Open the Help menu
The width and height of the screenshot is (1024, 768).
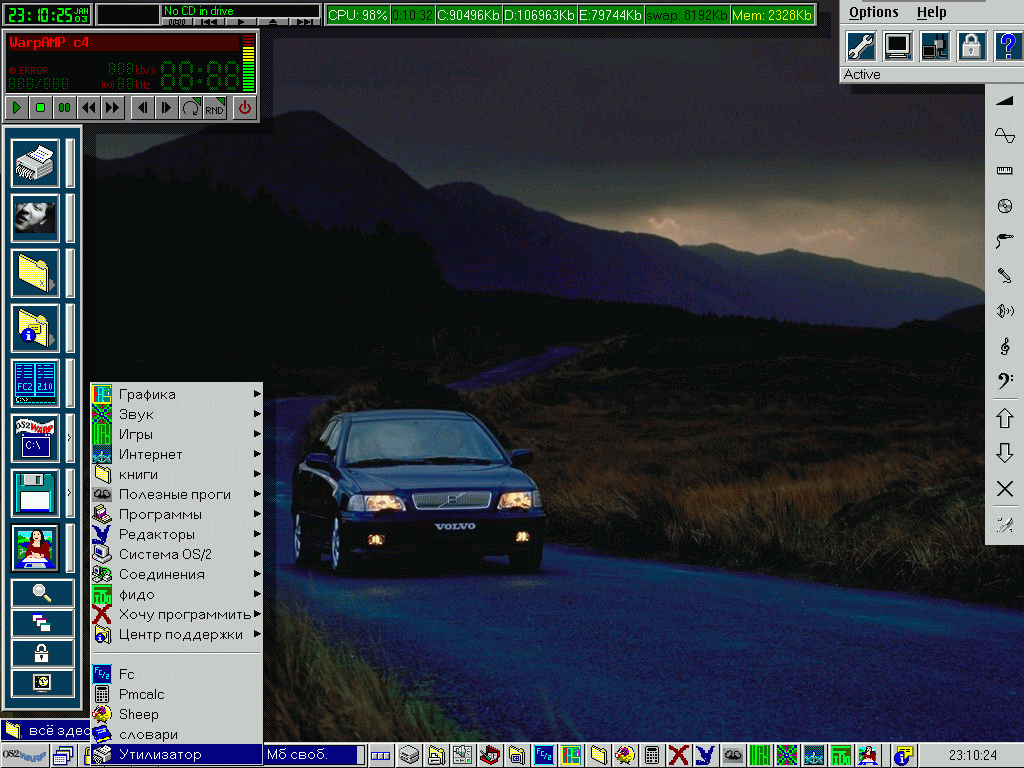tap(931, 12)
